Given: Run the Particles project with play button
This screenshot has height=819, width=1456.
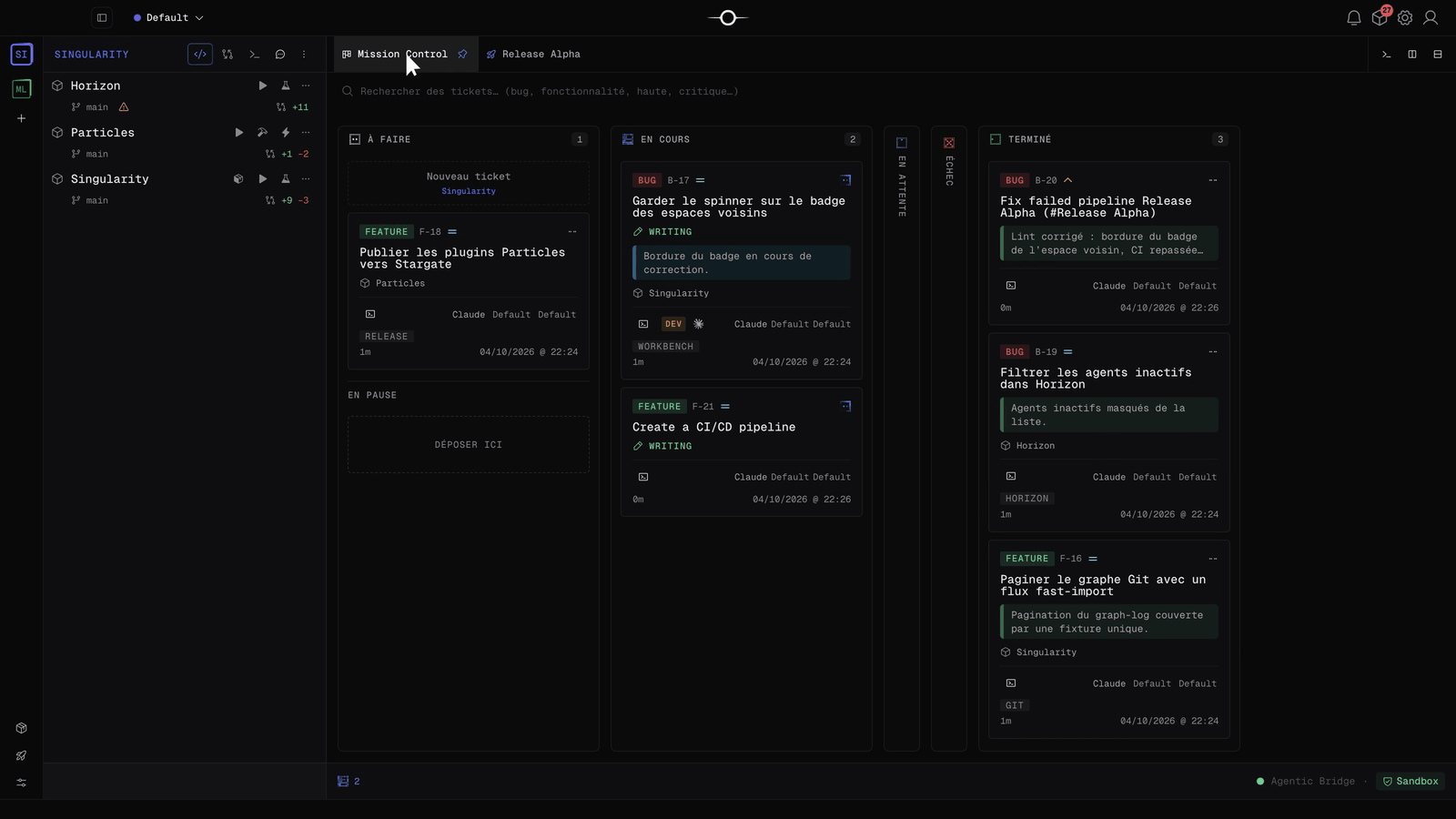Looking at the screenshot, I should (x=239, y=132).
